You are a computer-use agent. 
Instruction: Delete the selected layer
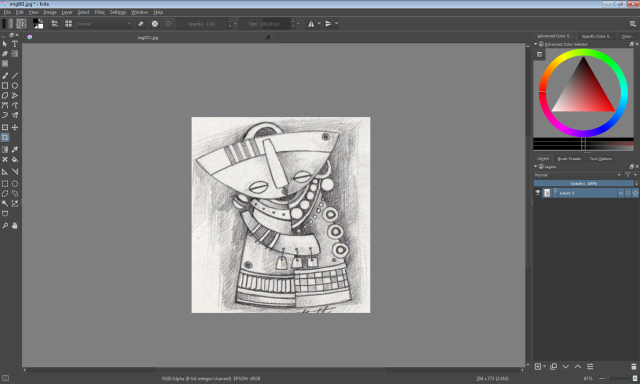pos(633,366)
